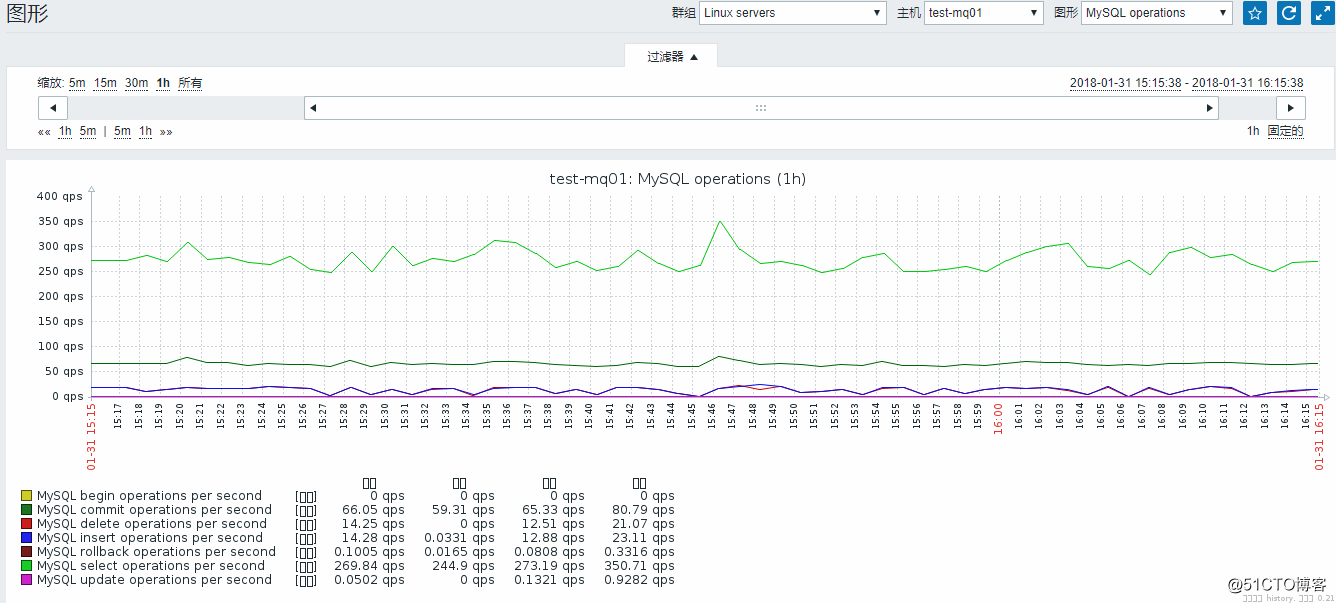Click bright green swatch for select operations
The image size is (1336, 603).
point(27,566)
